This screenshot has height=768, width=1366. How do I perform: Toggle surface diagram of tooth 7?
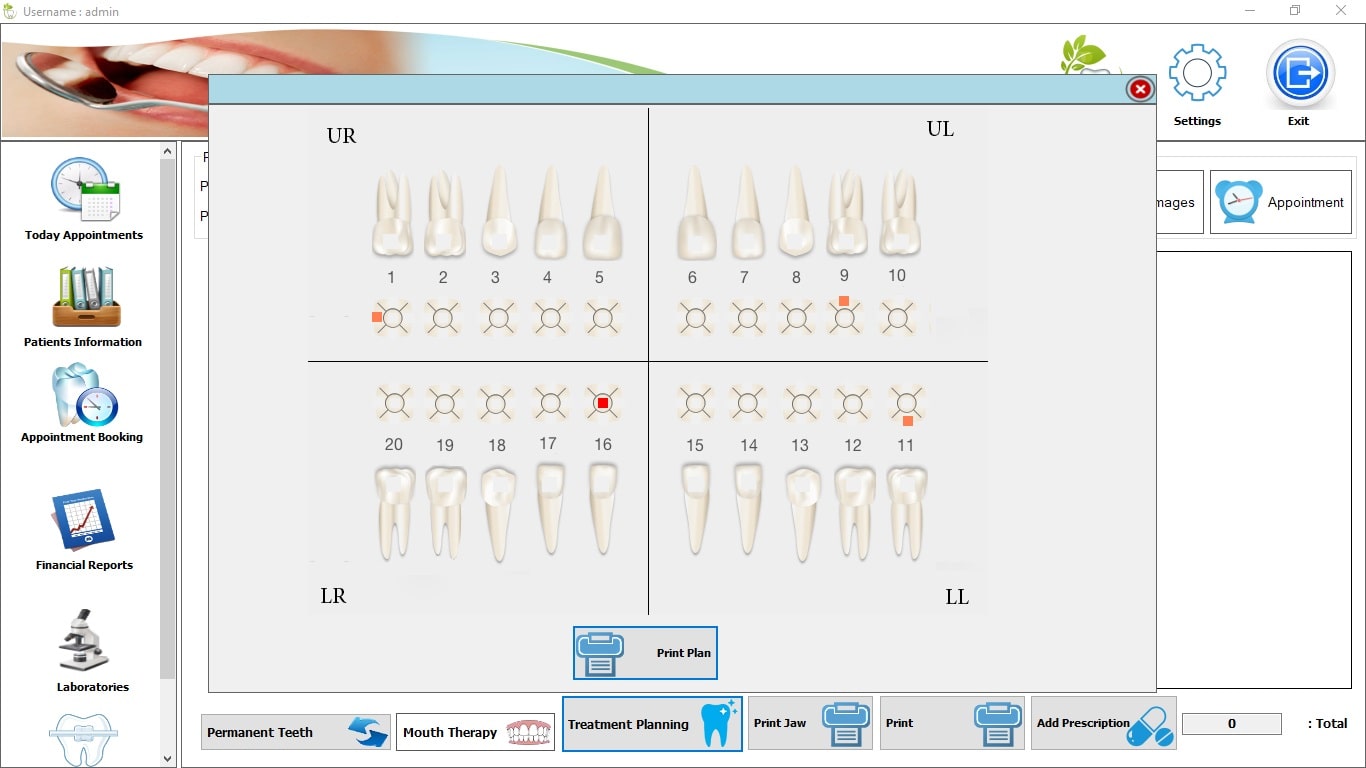(746, 318)
